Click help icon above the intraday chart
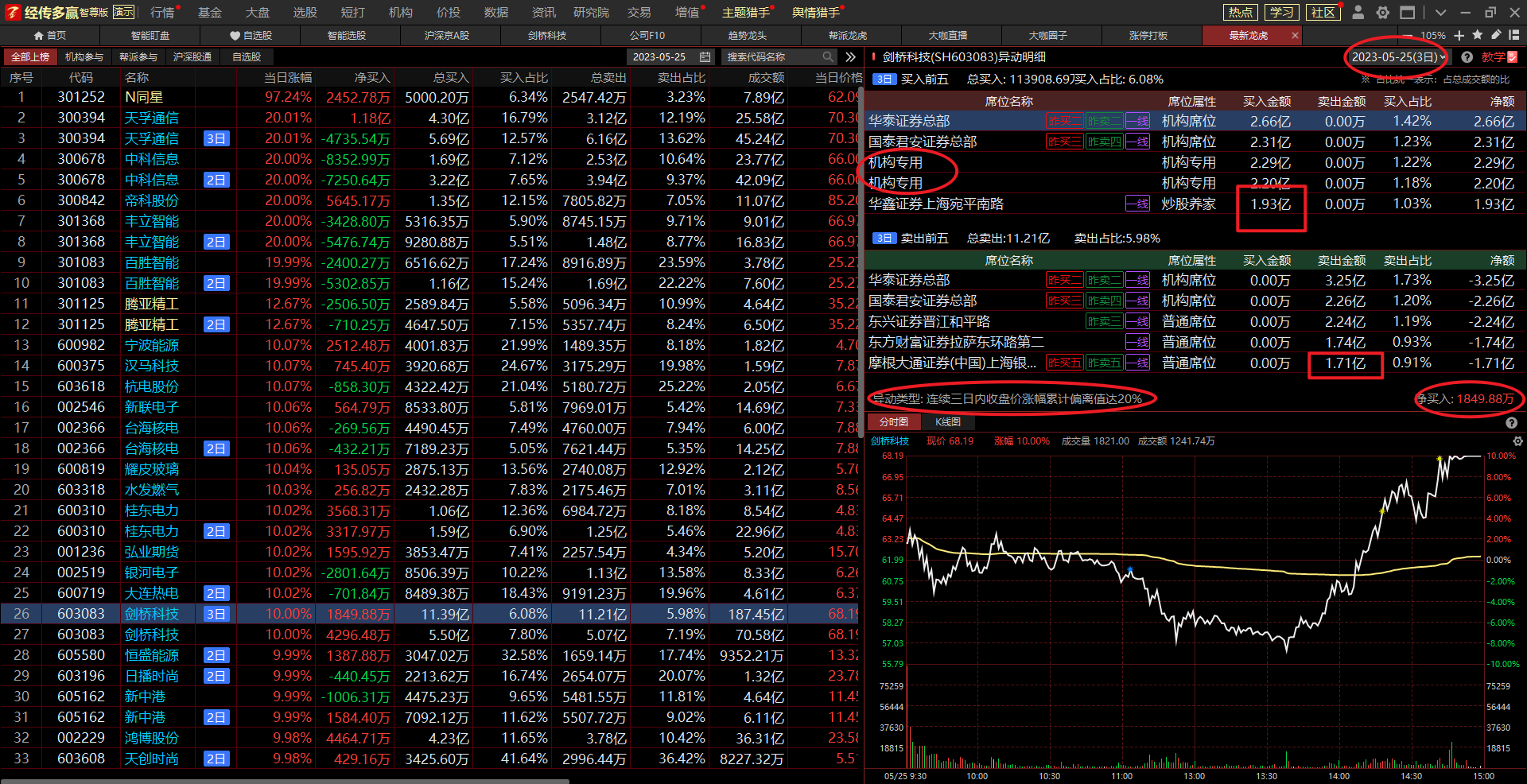The height and width of the screenshot is (784, 1527). (x=1511, y=423)
